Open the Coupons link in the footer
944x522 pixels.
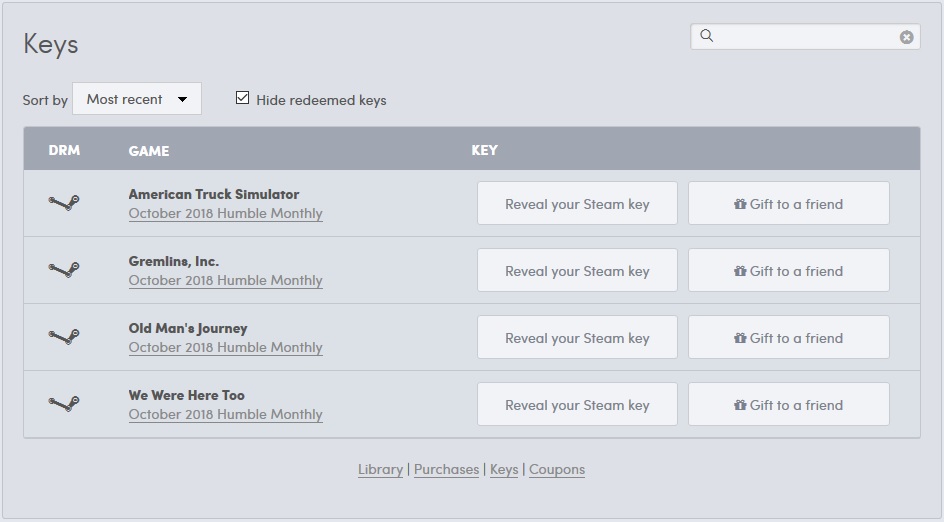[557, 470]
